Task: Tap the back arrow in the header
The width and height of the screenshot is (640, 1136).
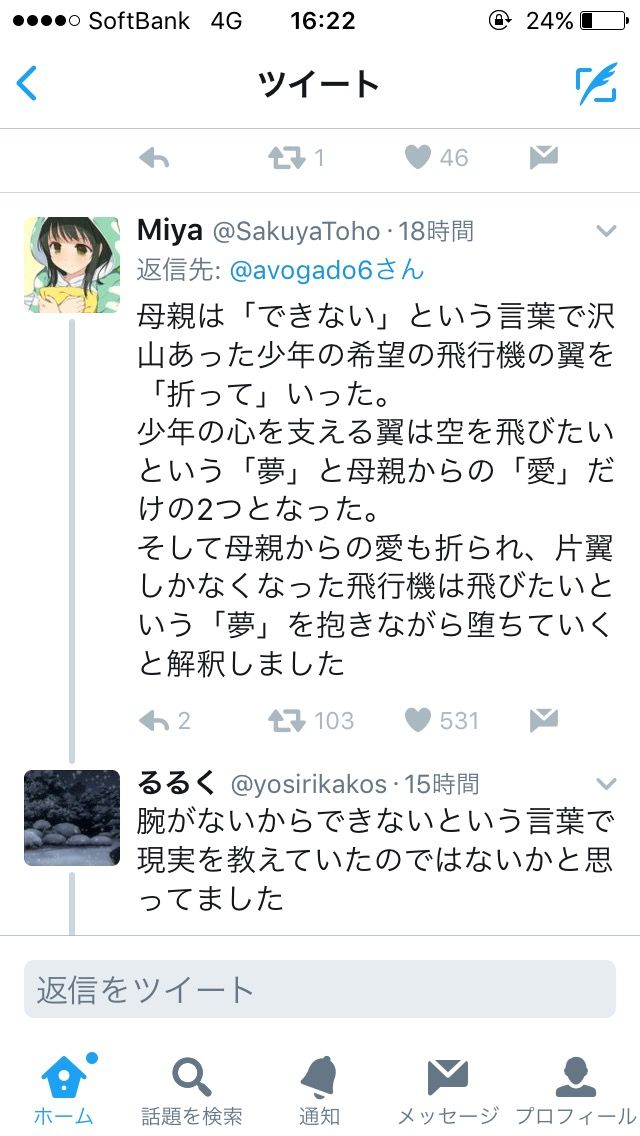Action: pyautogui.click(x=26, y=83)
